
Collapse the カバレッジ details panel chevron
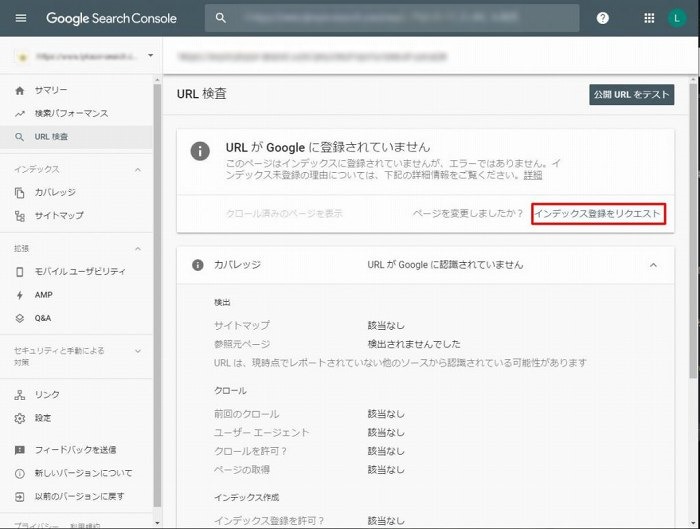[653, 265]
